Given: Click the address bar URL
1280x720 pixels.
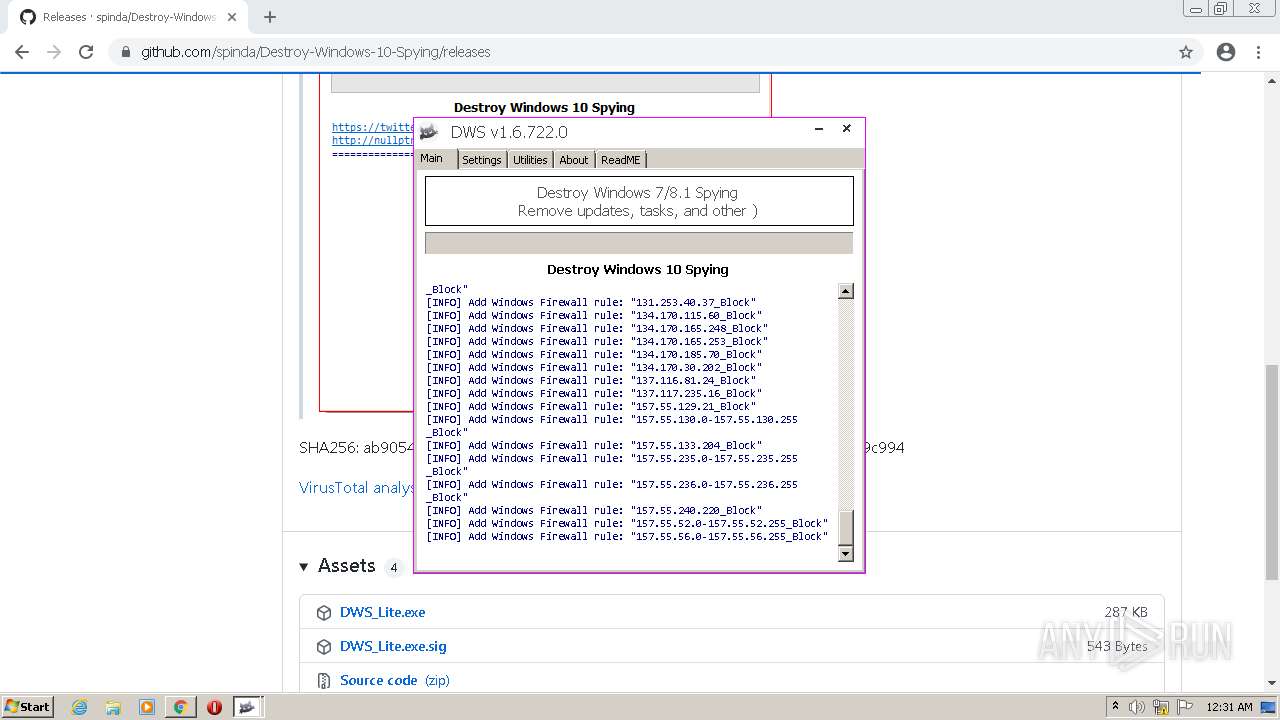Looking at the screenshot, I should point(316,52).
